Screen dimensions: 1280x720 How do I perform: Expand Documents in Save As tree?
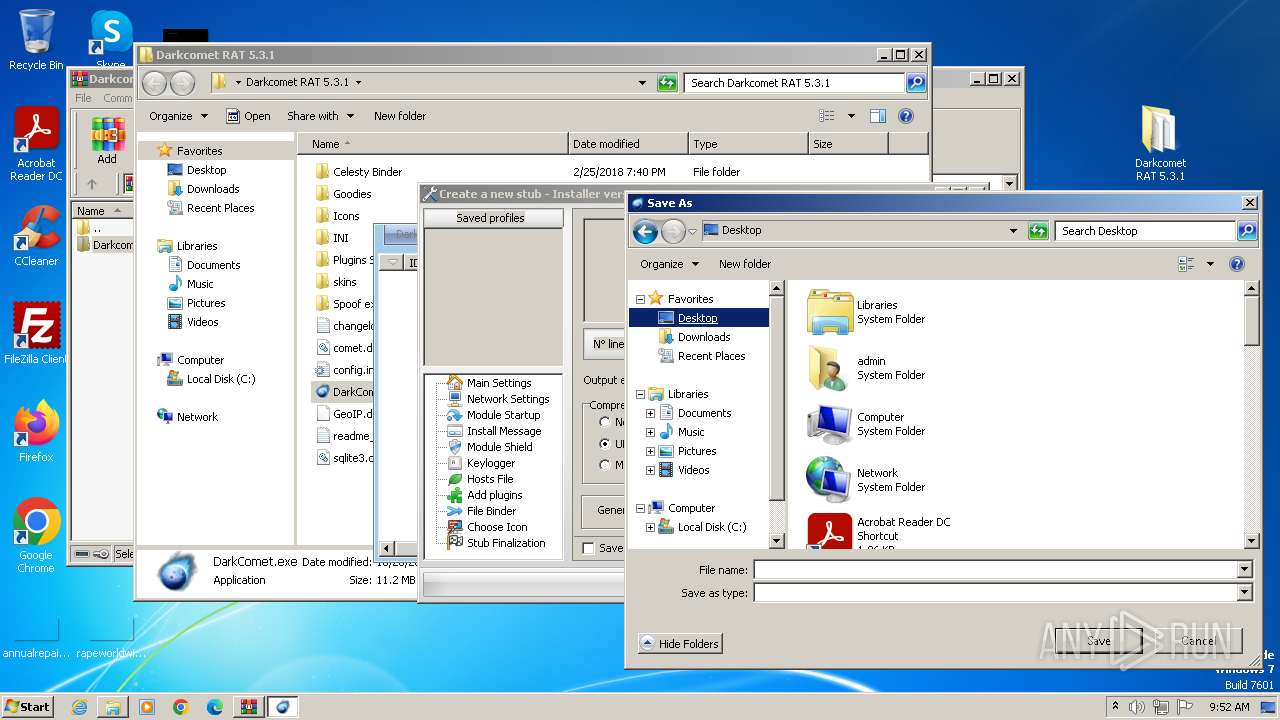tap(651, 413)
